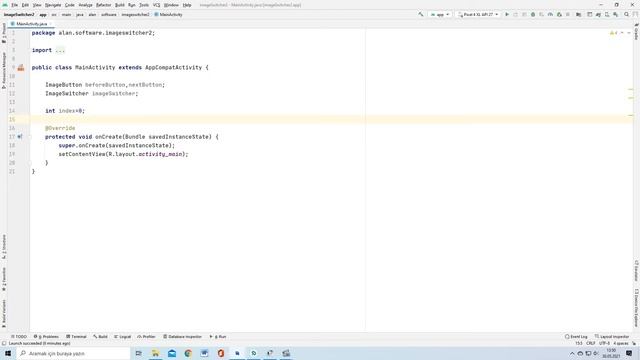Toggle tool window bars icon in status bar
Screen dimensions: 640x360
pyautogui.click(x=4, y=344)
